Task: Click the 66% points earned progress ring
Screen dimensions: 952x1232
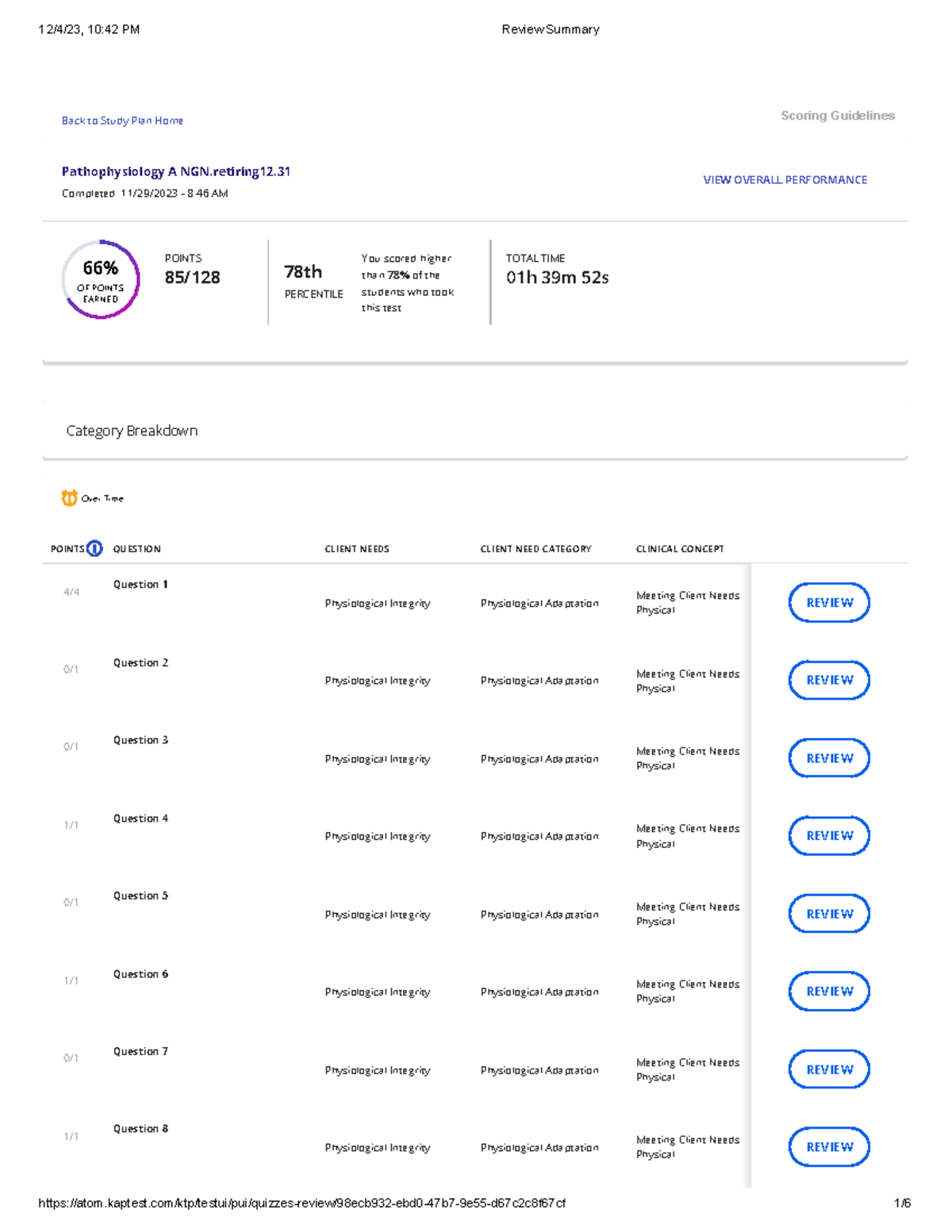Action: [101, 279]
